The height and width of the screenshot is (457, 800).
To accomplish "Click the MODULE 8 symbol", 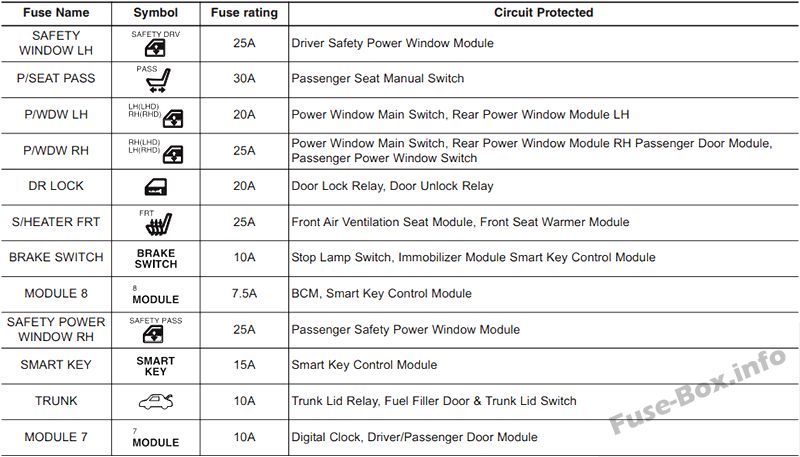I will (x=156, y=295).
